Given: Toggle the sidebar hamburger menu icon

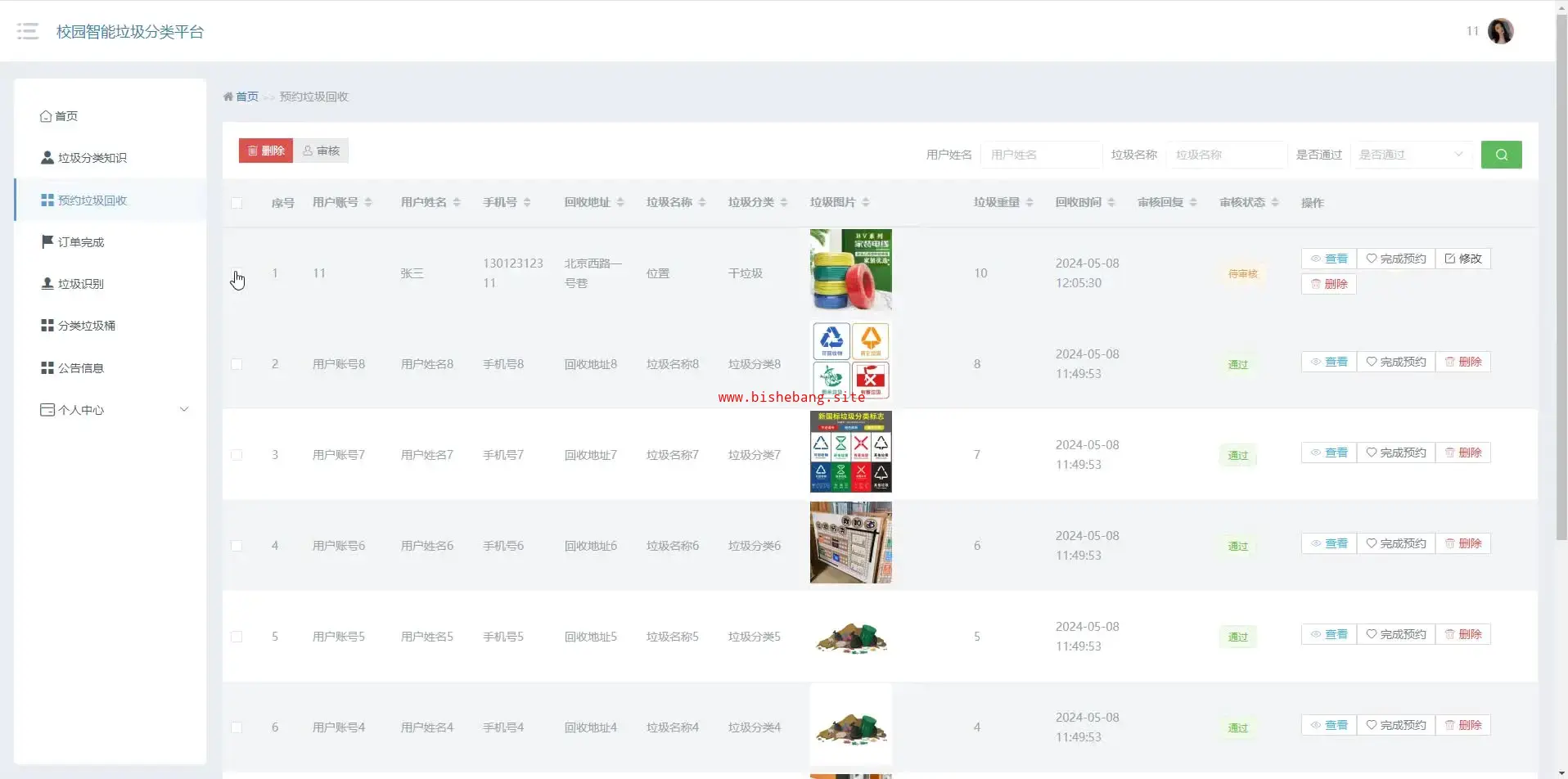Looking at the screenshot, I should 28,31.
